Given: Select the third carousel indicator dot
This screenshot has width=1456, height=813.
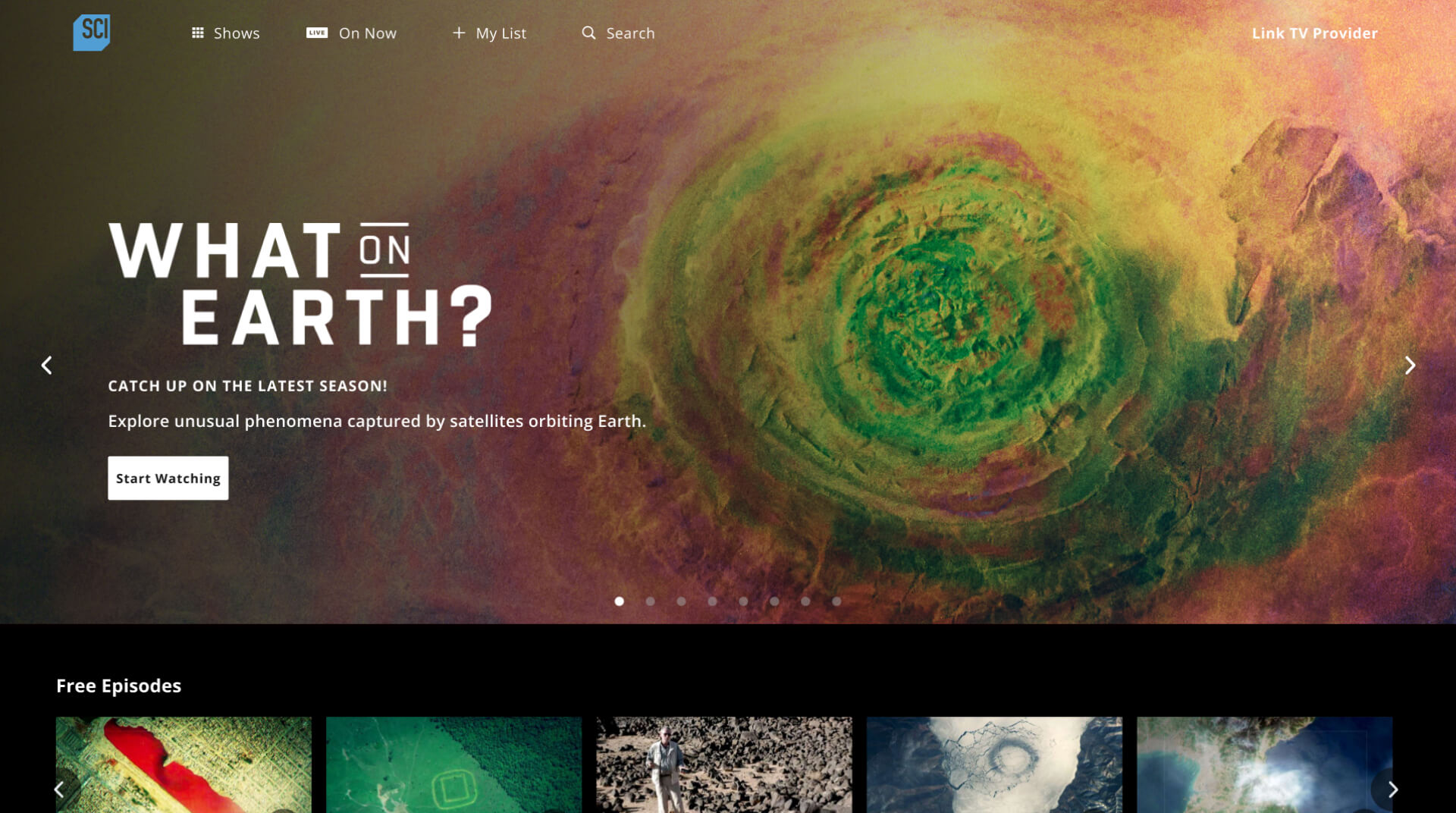Looking at the screenshot, I should [682, 601].
